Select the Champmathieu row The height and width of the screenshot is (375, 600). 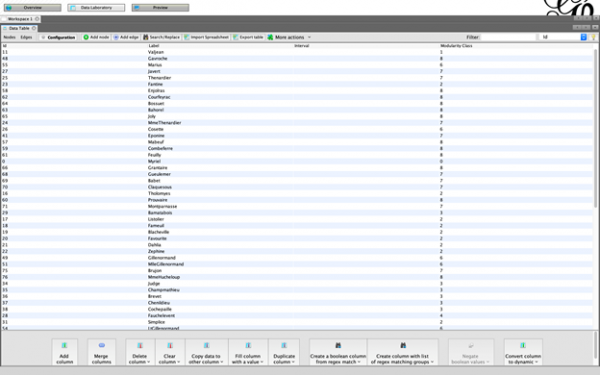coord(297,290)
